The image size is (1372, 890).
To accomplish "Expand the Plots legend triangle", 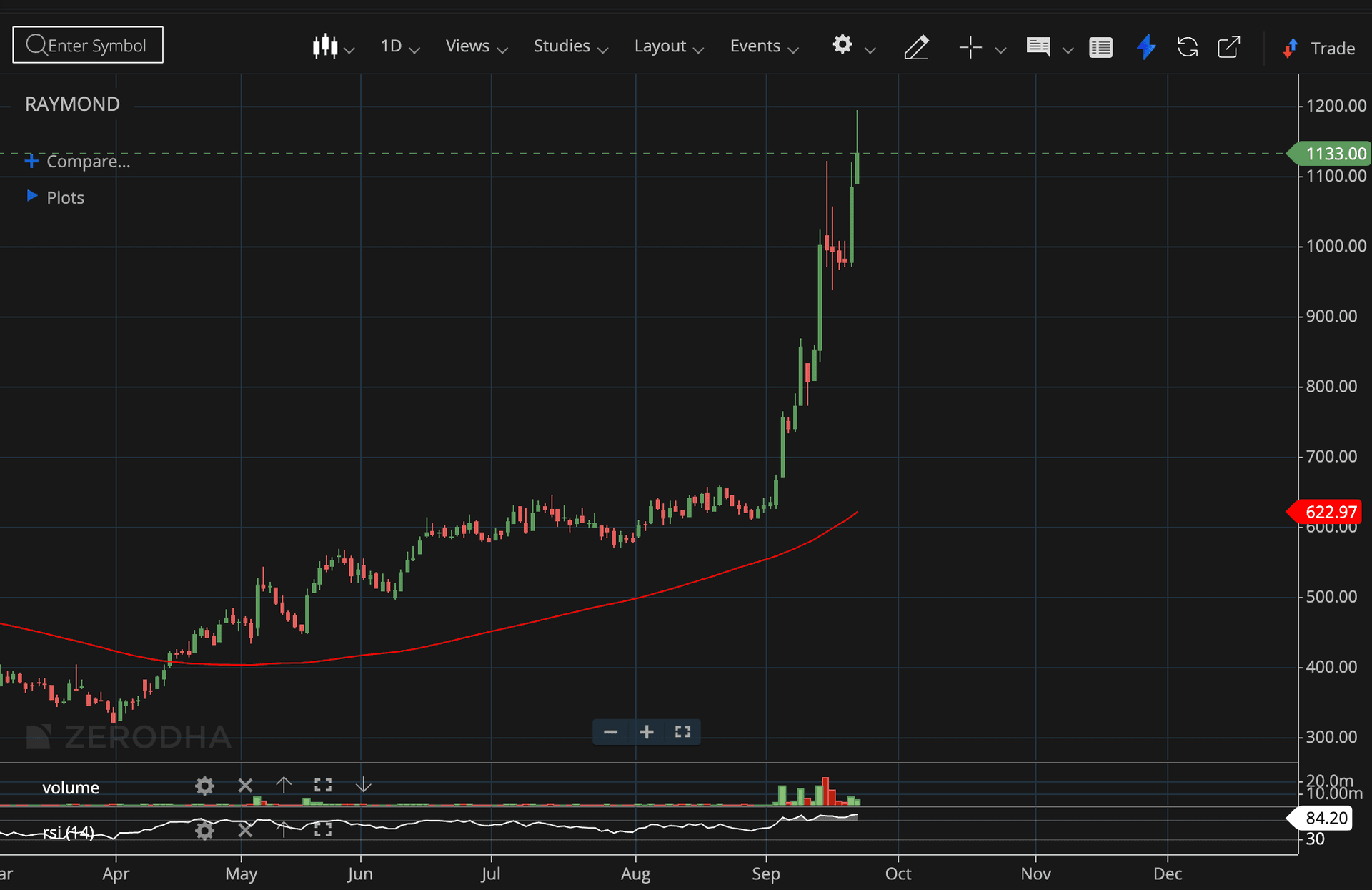I will 32,196.
